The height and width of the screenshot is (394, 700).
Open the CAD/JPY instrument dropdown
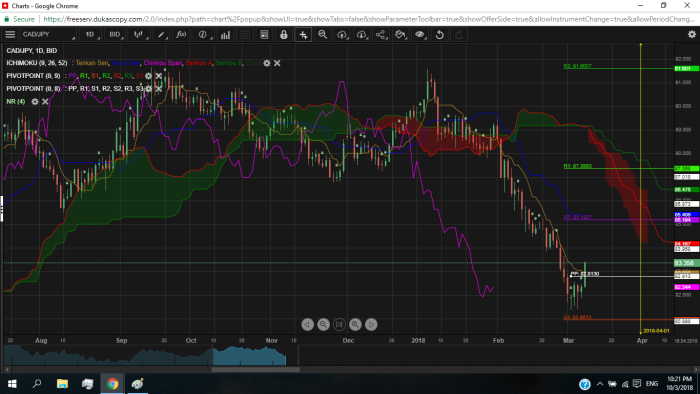click(x=48, y=34)
